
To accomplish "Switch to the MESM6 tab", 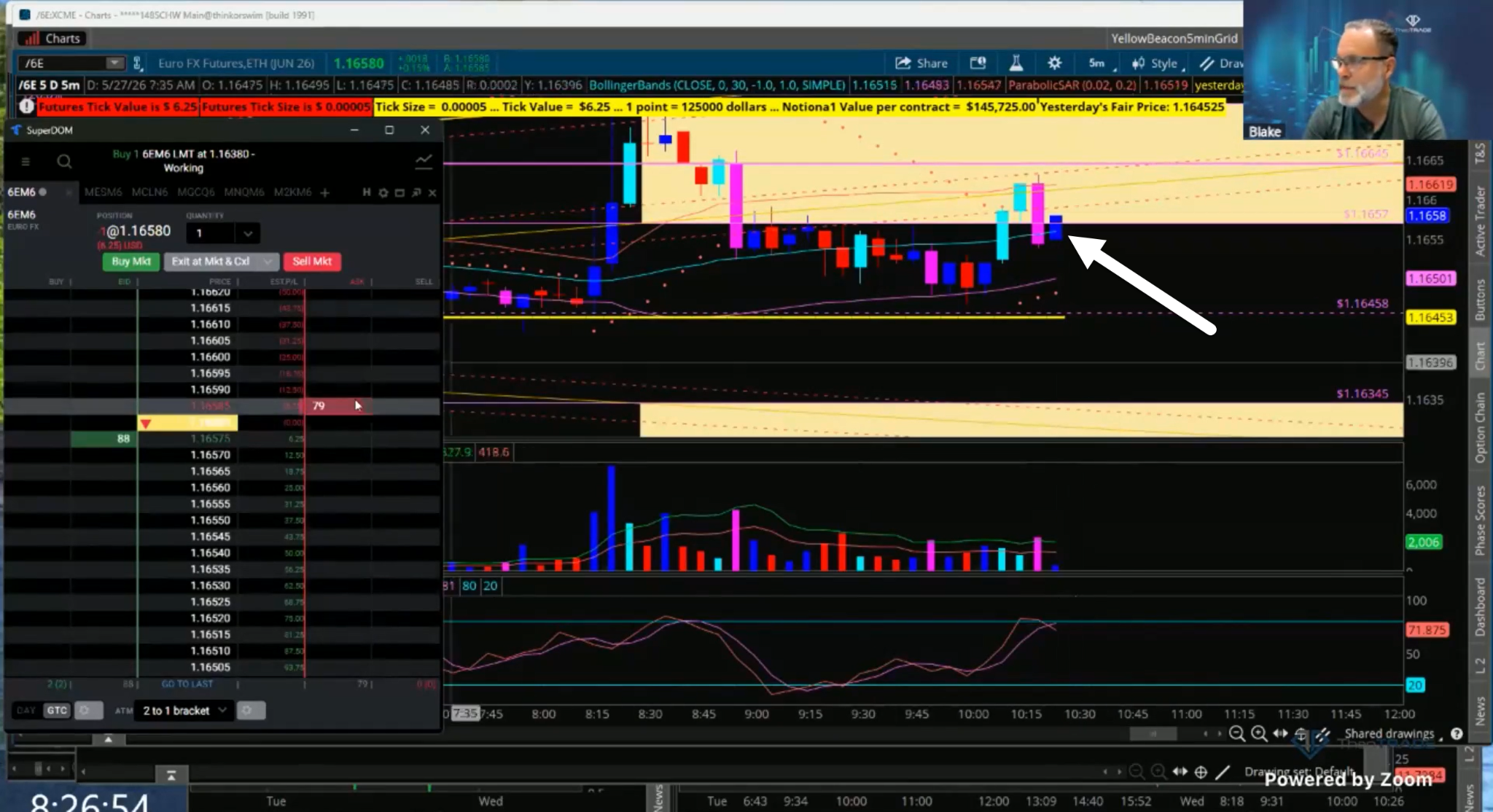I will click(103, 192).
